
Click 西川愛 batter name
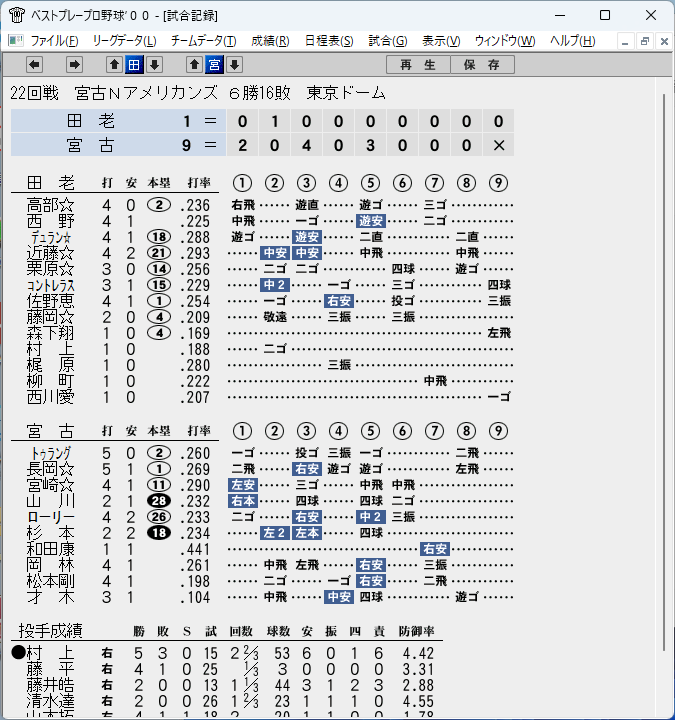point(51,397)
